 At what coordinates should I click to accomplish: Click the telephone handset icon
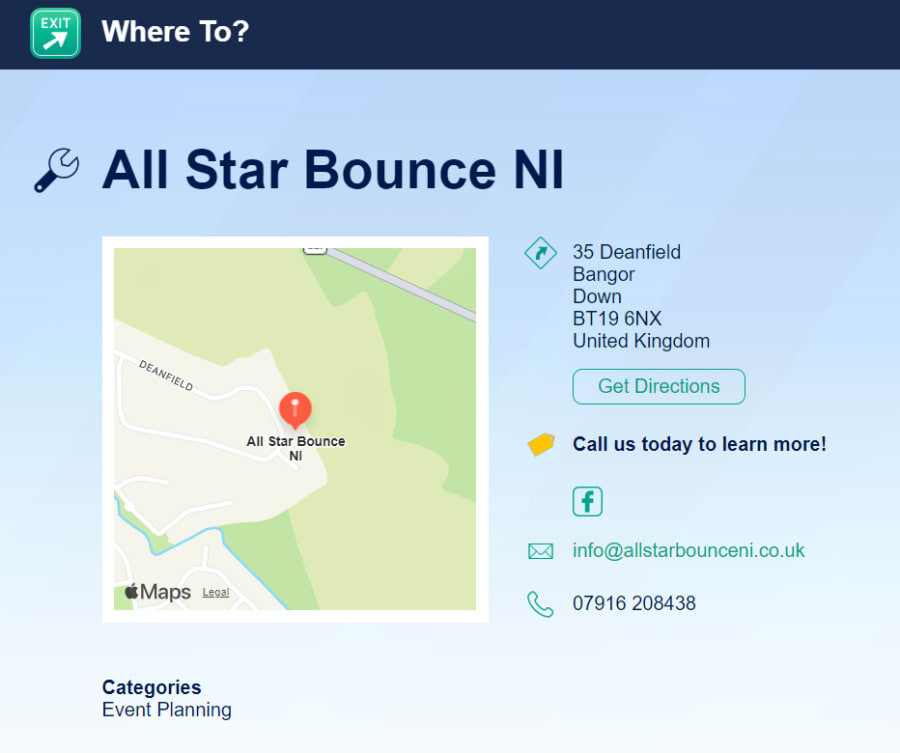pyautogui.click(x=540, y=604)
